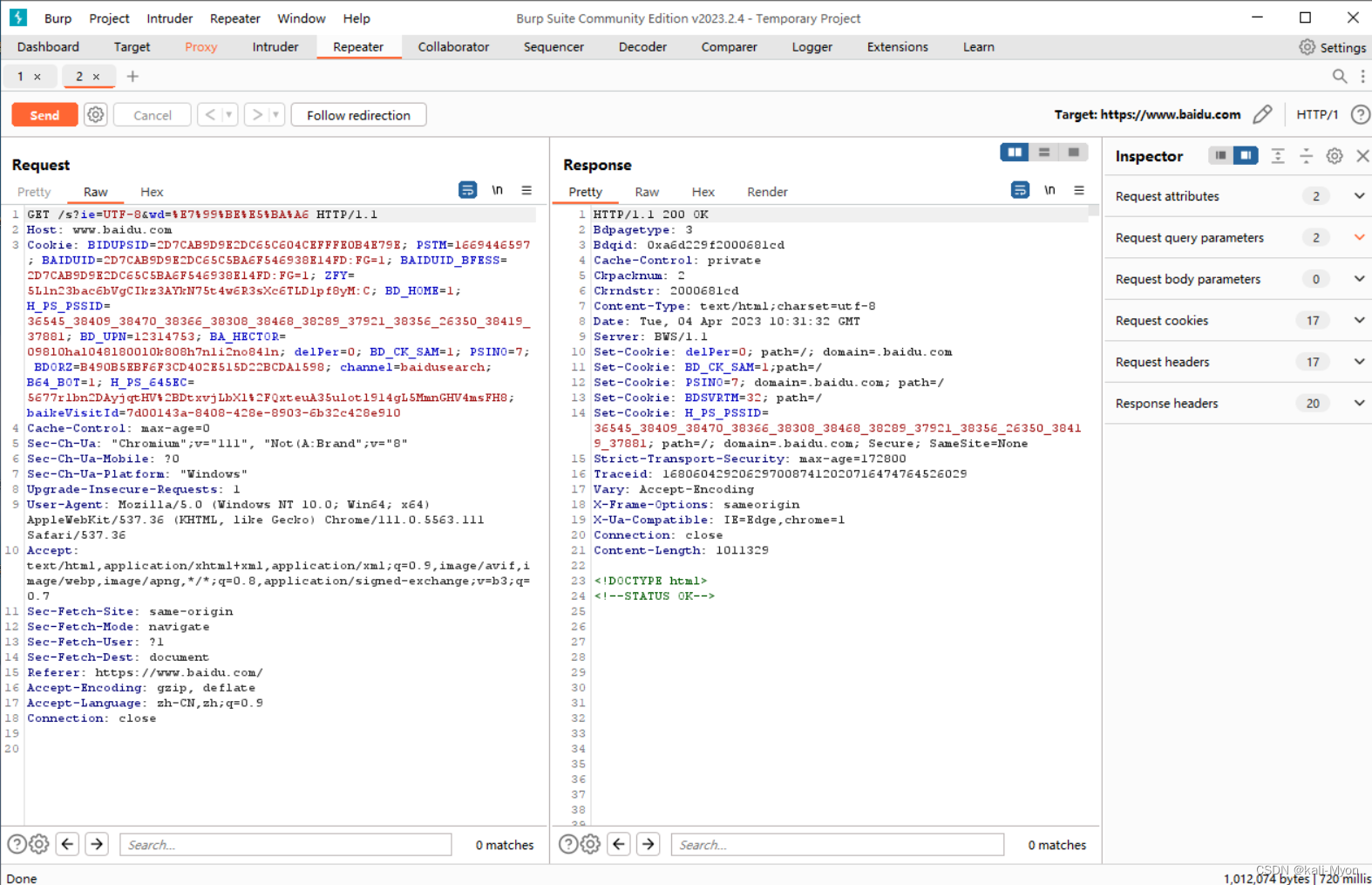The width and height of the screenshot is (1372, 885).
Task: Open the Collaborator tab
Action: pos(453,47)
